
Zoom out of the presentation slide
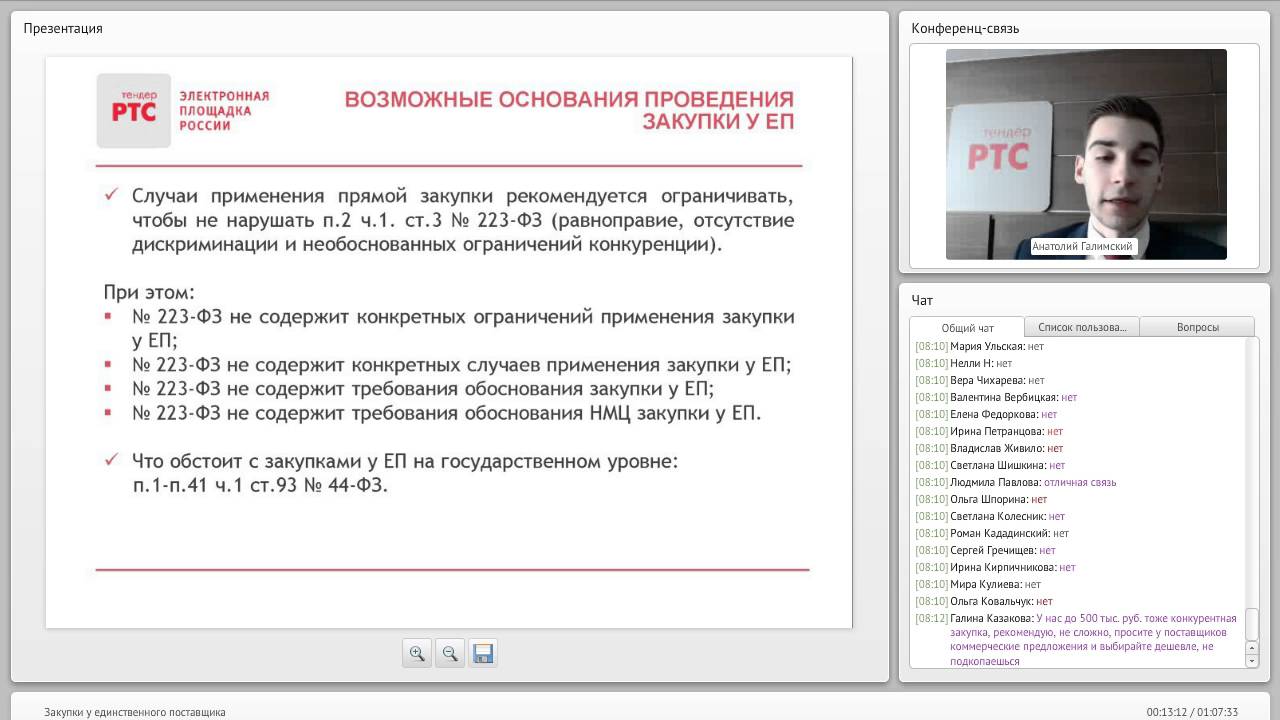450,653
